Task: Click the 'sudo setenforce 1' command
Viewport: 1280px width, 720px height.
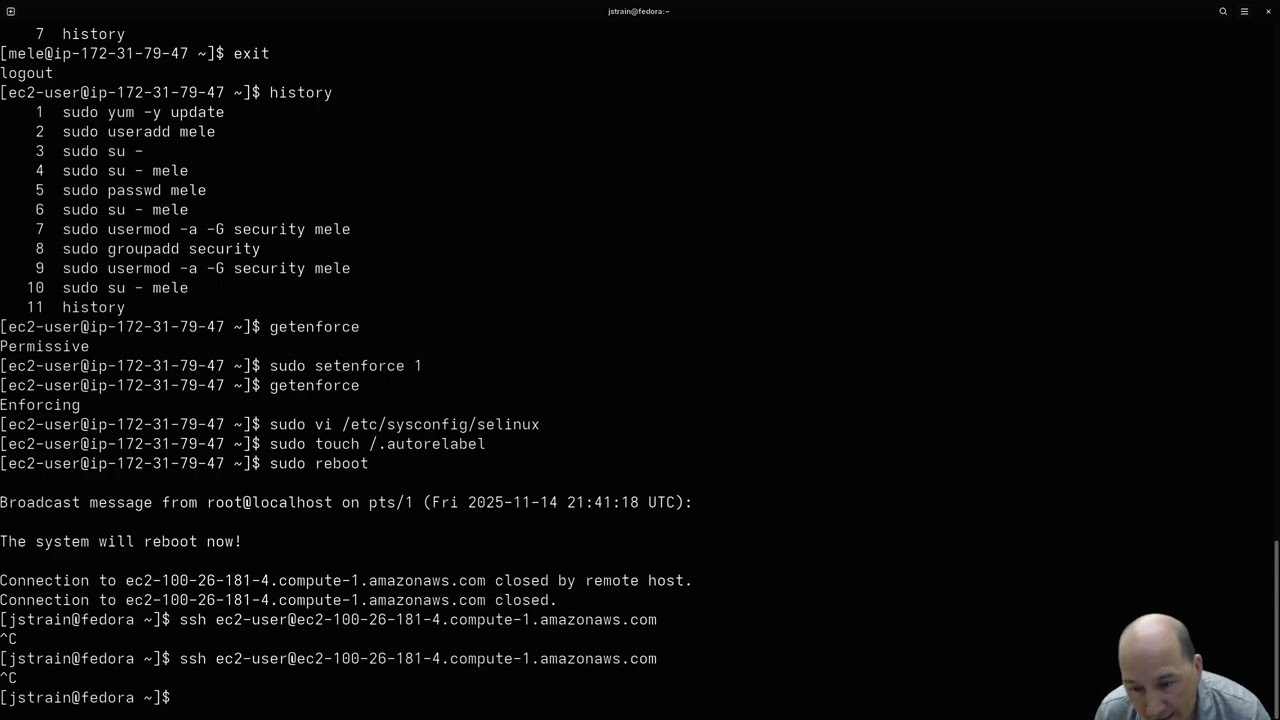Action: click(345, 366)
